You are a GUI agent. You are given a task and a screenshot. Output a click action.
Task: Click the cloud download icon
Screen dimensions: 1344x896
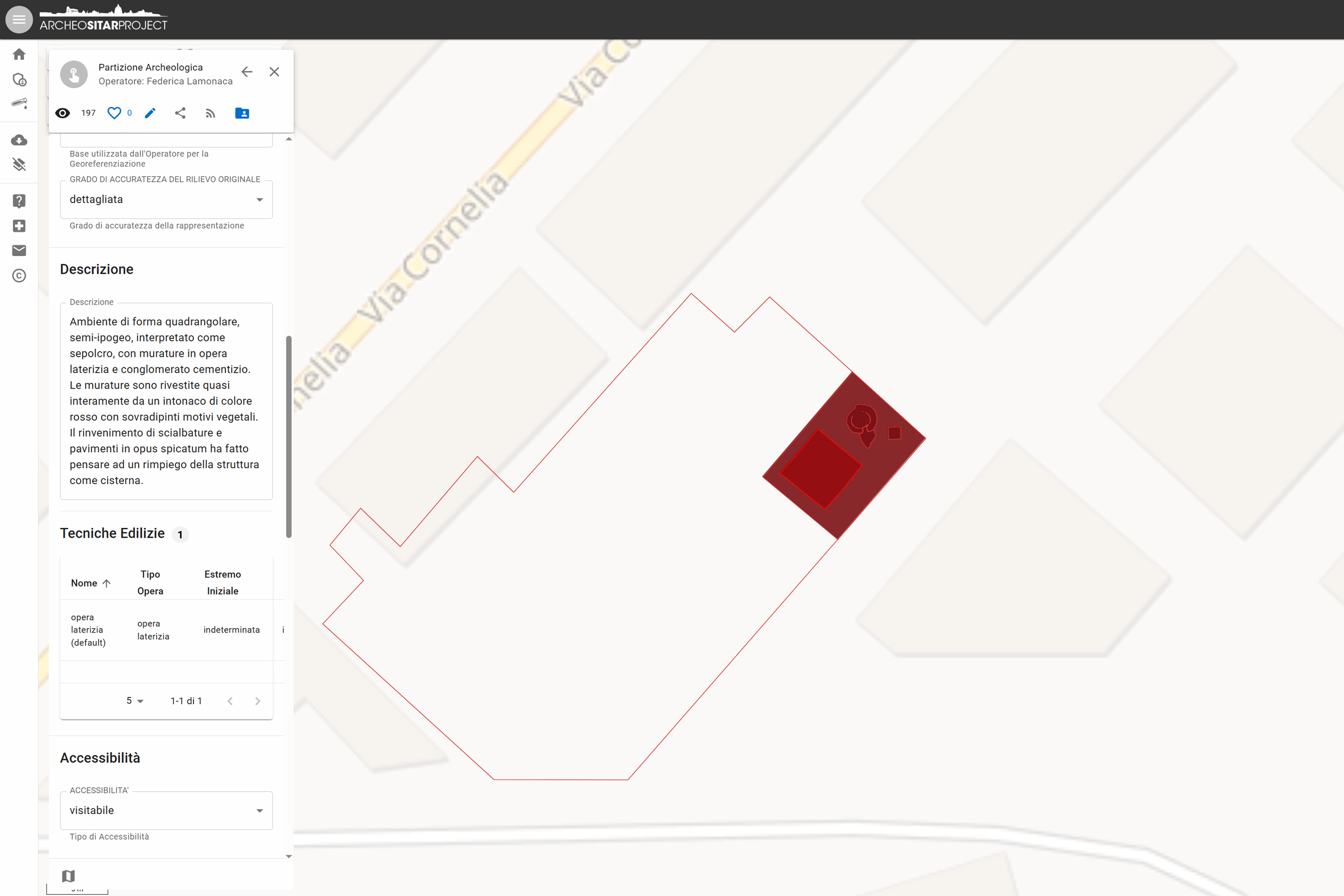point(19,140)
